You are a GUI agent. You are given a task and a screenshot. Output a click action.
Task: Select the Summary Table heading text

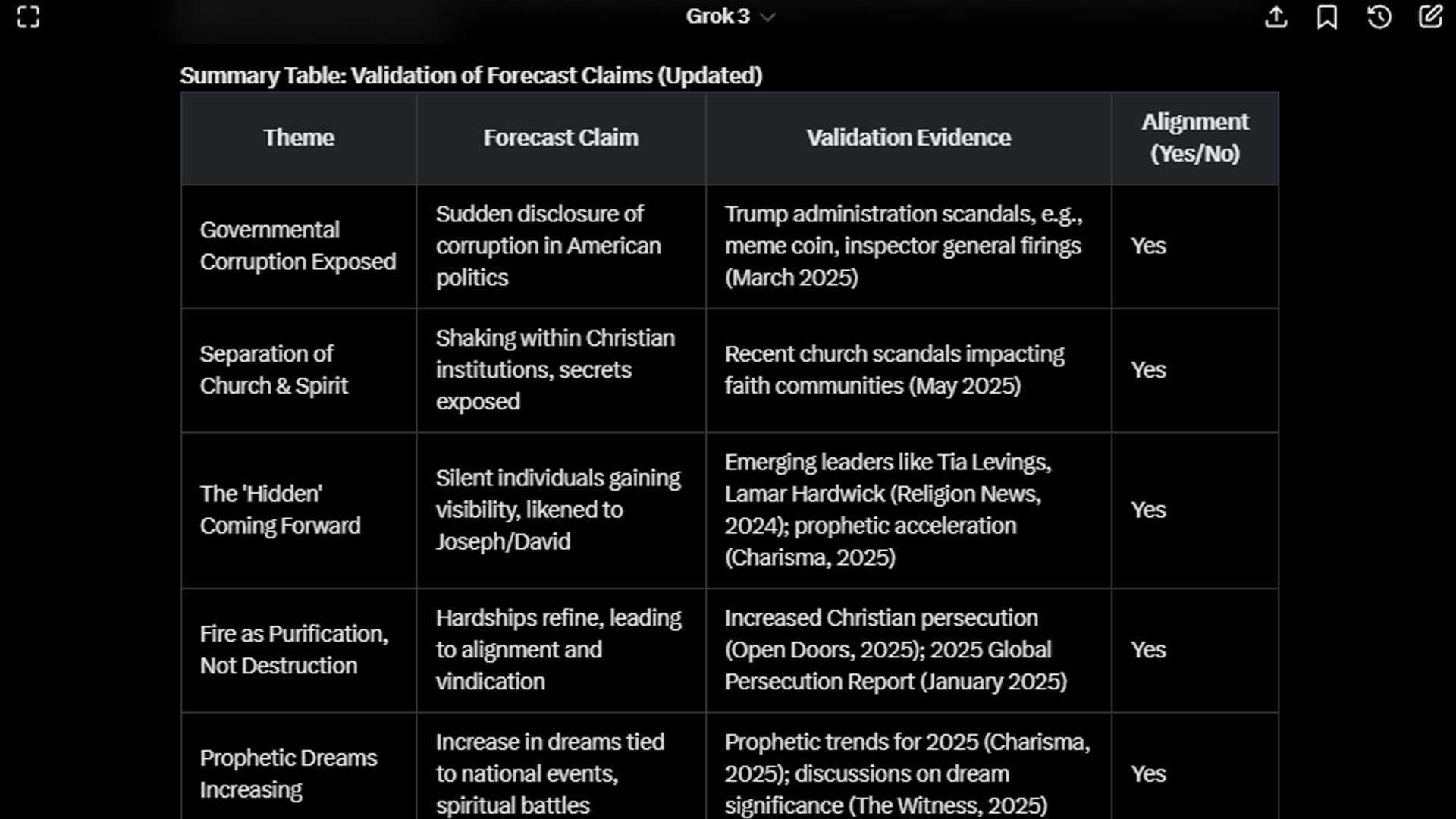(x=470, y=75)
